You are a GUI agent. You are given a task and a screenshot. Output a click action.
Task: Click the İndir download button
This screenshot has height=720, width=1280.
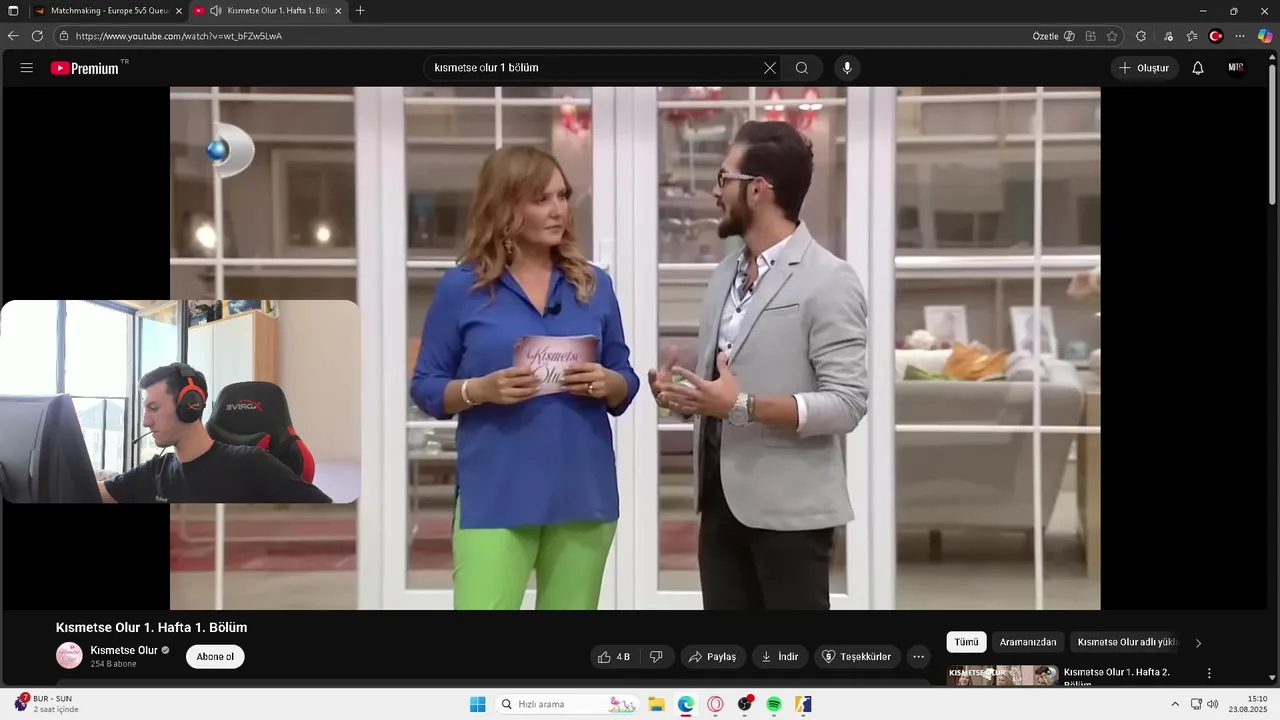pos(780,657)
